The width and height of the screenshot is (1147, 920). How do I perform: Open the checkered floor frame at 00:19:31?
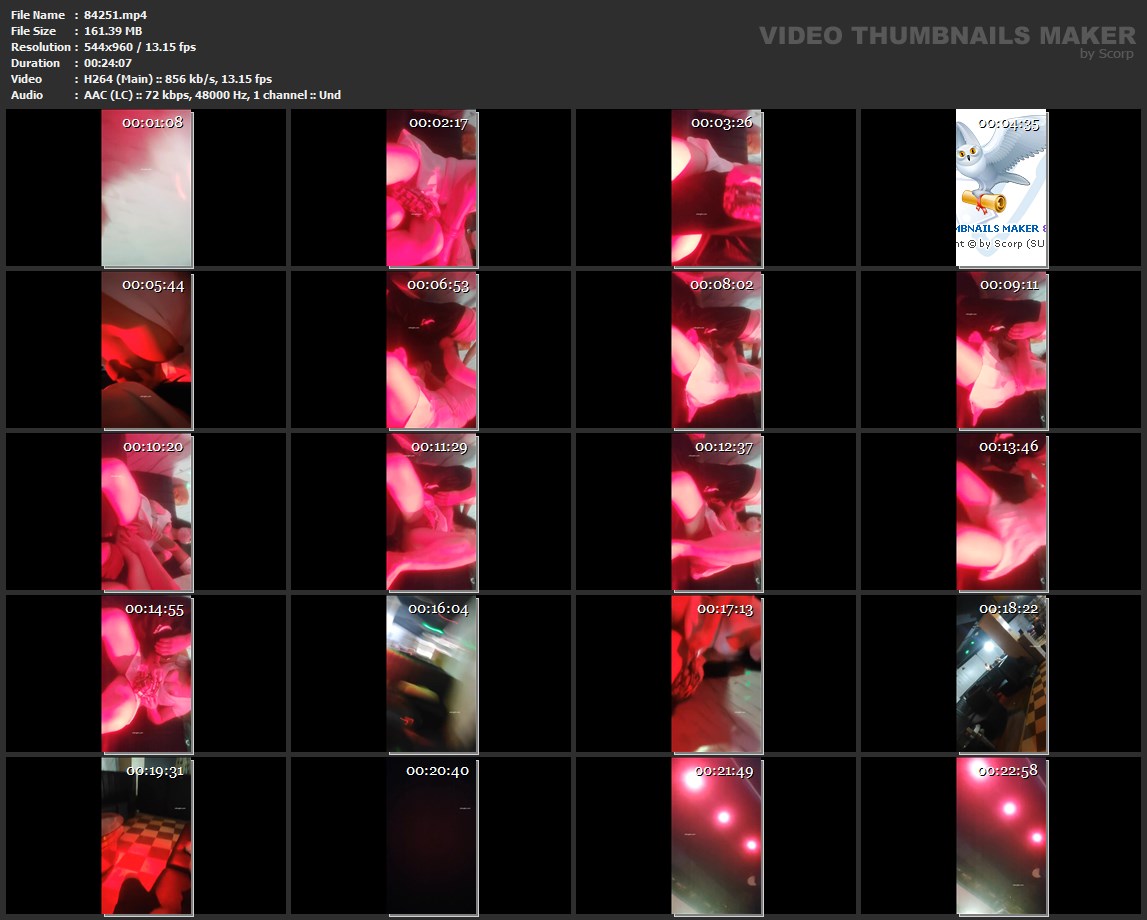coord(147,836)
